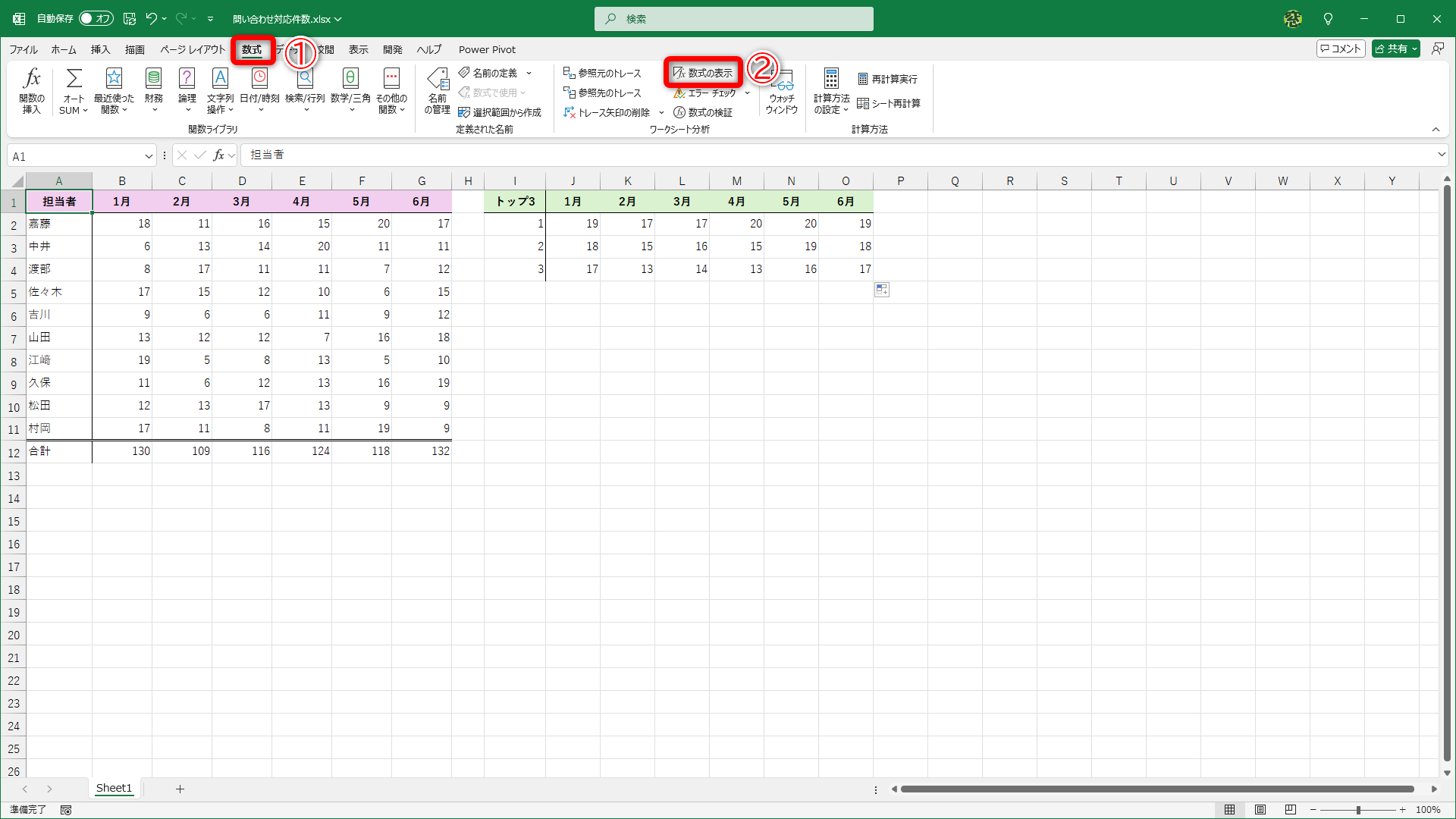Click the Insert Function (関数の挿入) icon
Screen dimensions: 1456x819
pos(32,89)
